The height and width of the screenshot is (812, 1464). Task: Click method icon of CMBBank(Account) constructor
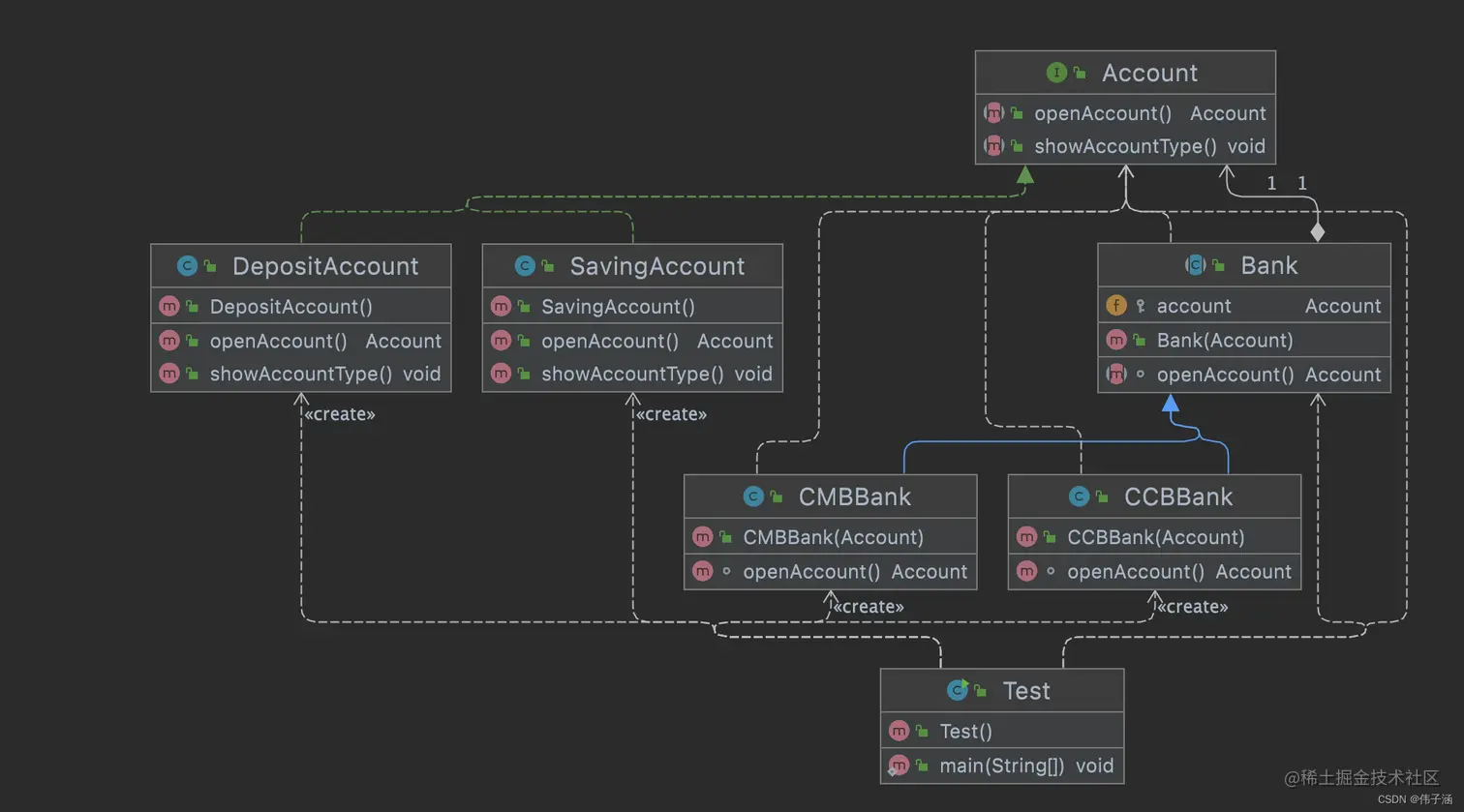click(703, 537)
